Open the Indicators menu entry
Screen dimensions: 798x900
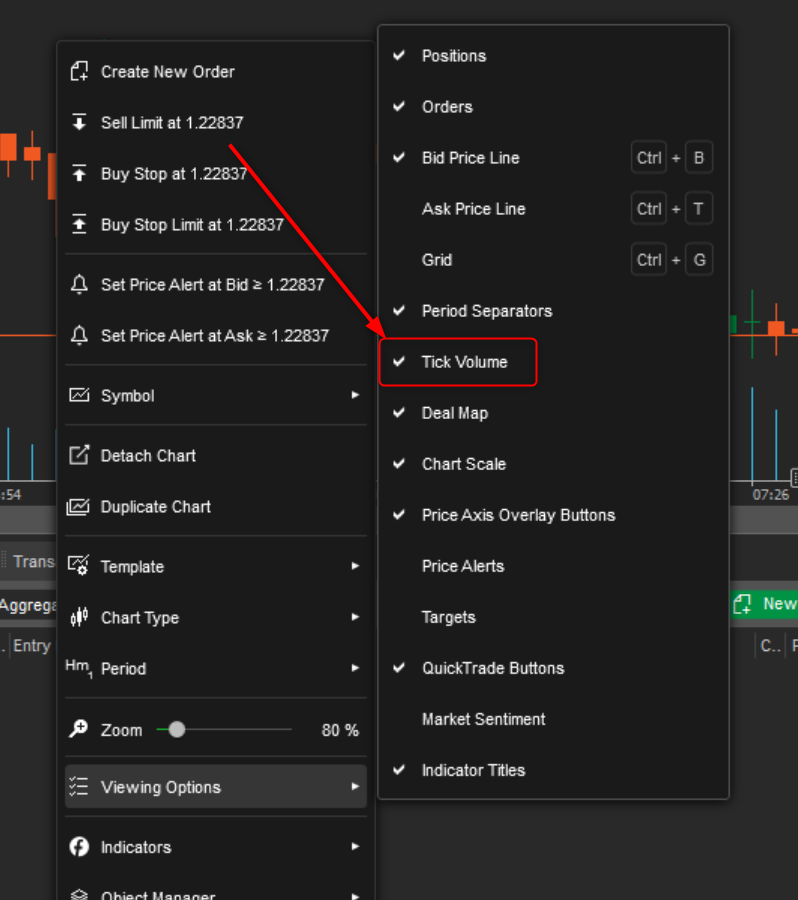point(136,847)
